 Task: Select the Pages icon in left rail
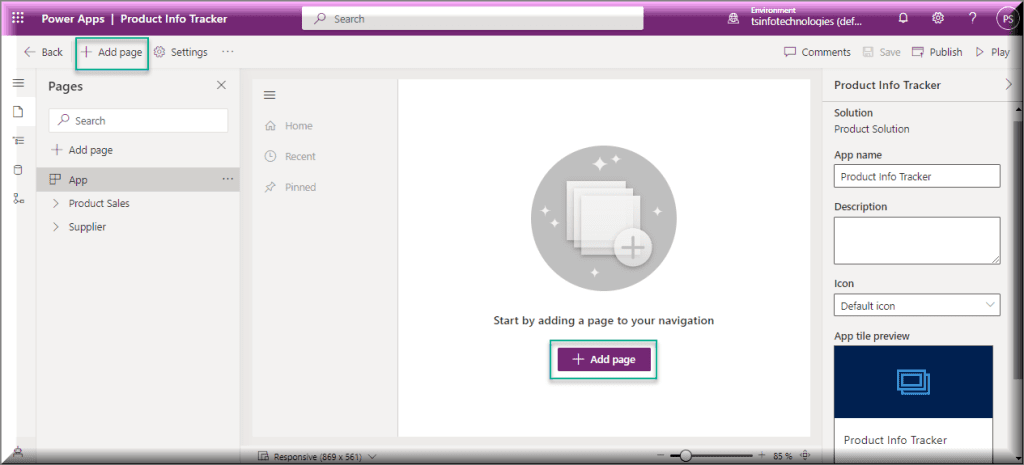pyautogui.click(x=18, y=112)
